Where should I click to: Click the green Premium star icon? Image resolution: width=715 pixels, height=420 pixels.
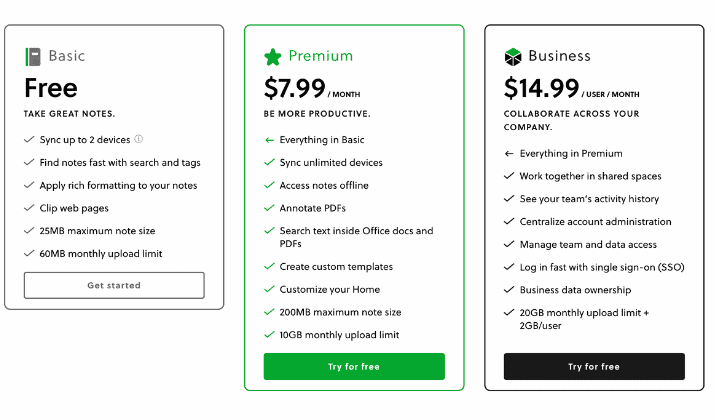(x=273, y=57)
